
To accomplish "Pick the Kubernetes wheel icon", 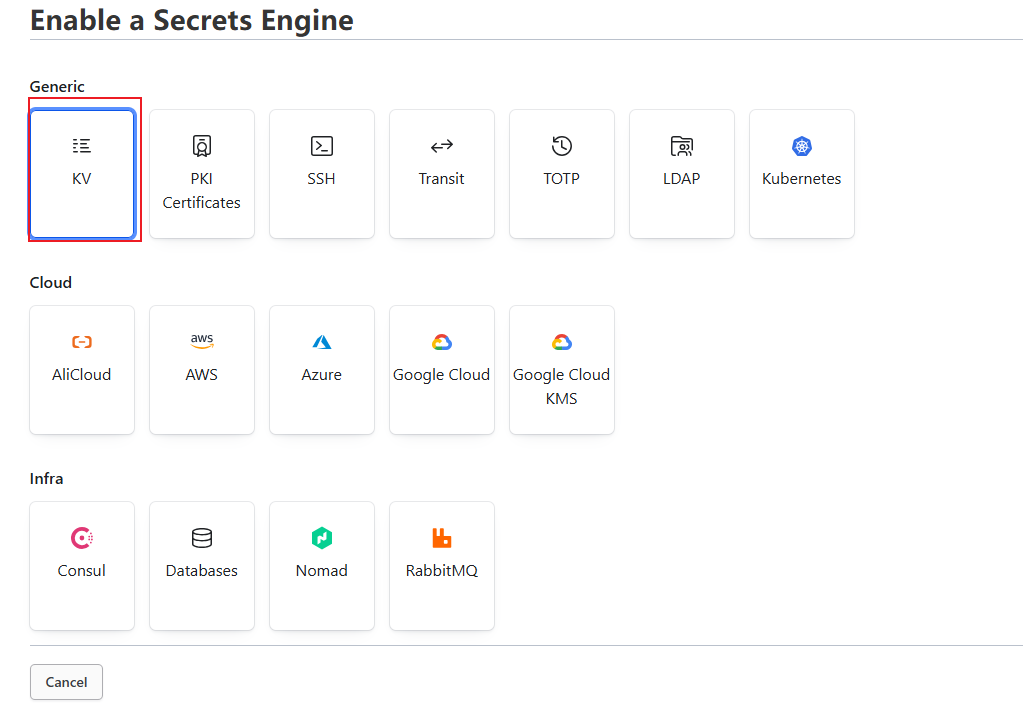I will 802,146.
